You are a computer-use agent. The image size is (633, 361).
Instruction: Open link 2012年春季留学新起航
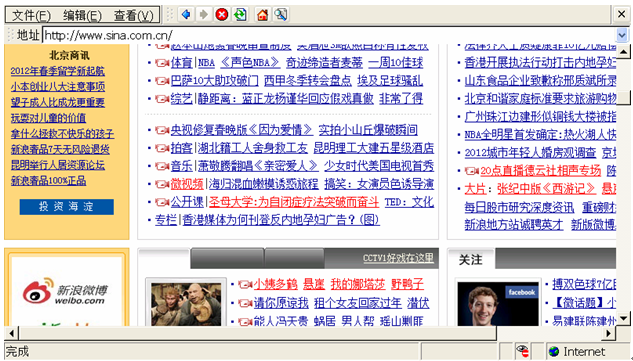(58, 71)
